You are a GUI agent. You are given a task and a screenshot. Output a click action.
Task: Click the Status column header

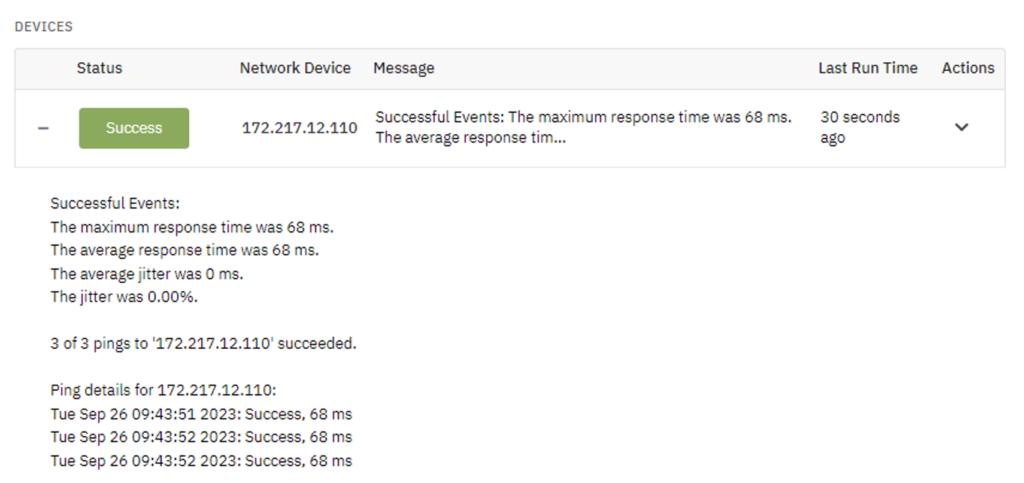coord(99,68)
